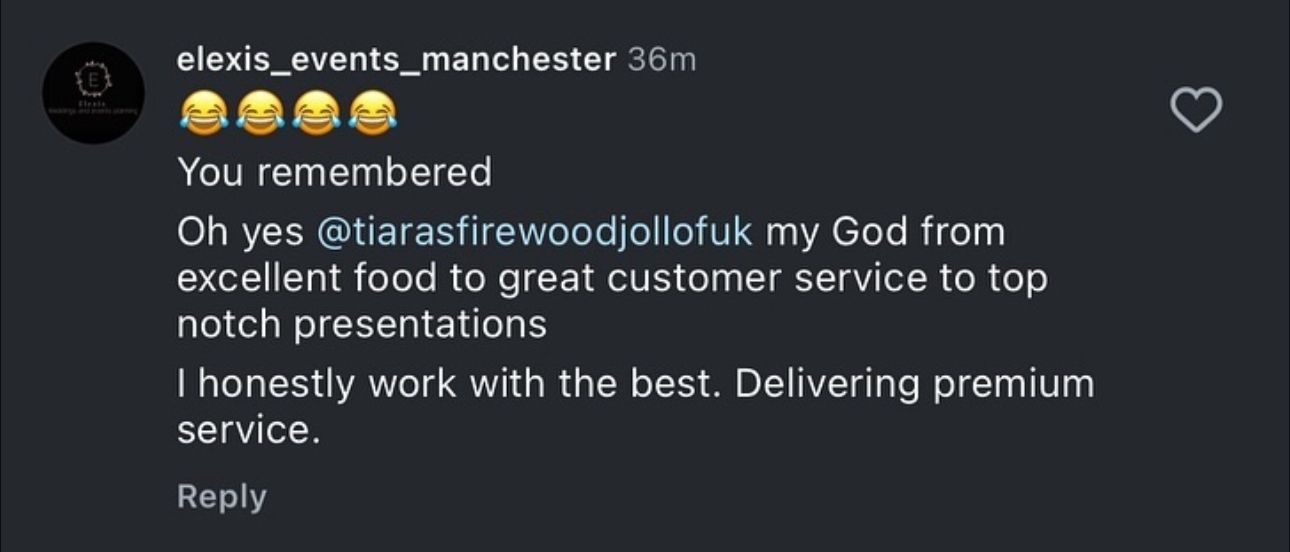Open the @tiarasfirewoodjollofuk mention

pyautogui.click(x=535, y=232)
